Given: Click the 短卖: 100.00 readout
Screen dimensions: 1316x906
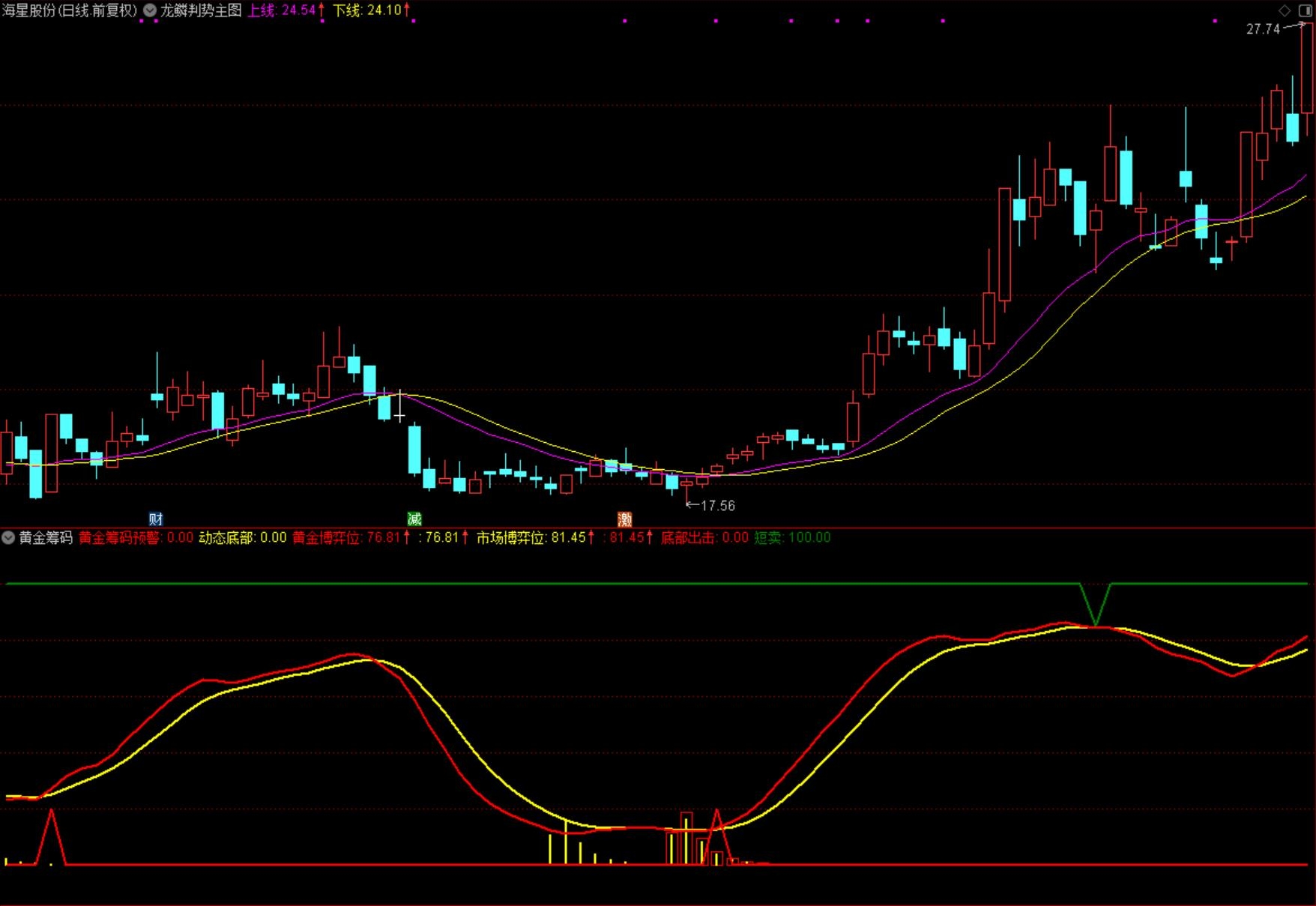Looking at the screenshot, I should point(792,537).
